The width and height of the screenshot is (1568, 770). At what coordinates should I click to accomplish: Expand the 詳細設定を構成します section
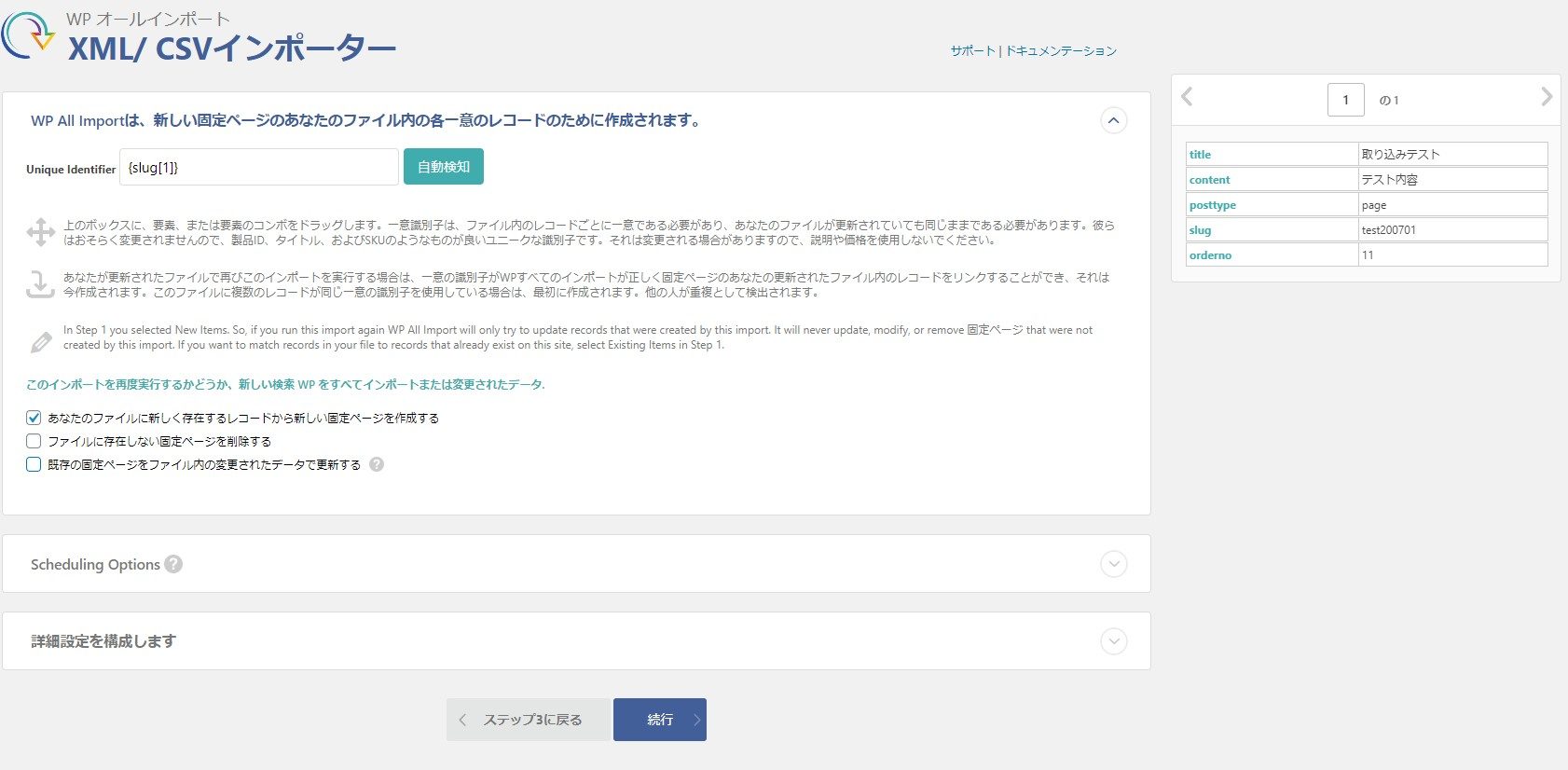tap(1114, 641)
